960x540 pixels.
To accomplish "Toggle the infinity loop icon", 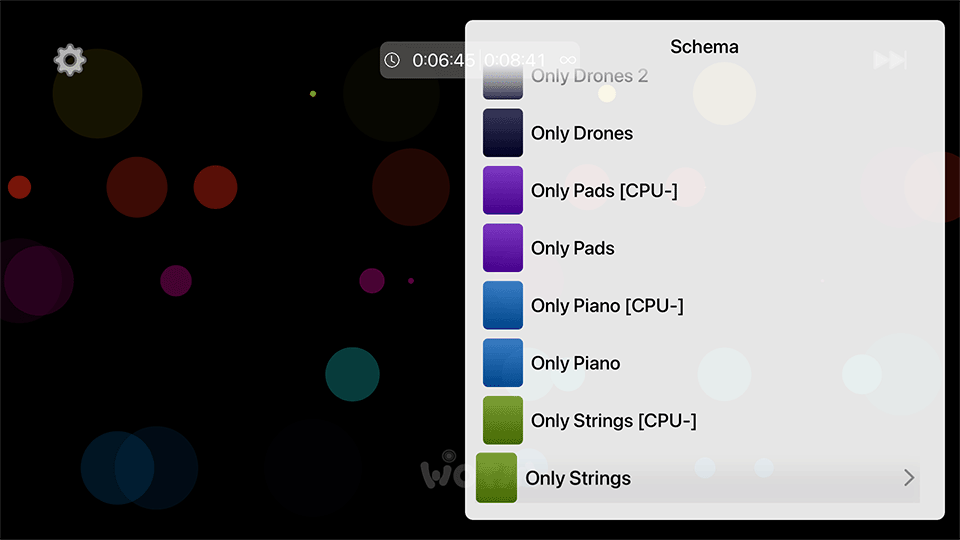I will click(568, 60).
